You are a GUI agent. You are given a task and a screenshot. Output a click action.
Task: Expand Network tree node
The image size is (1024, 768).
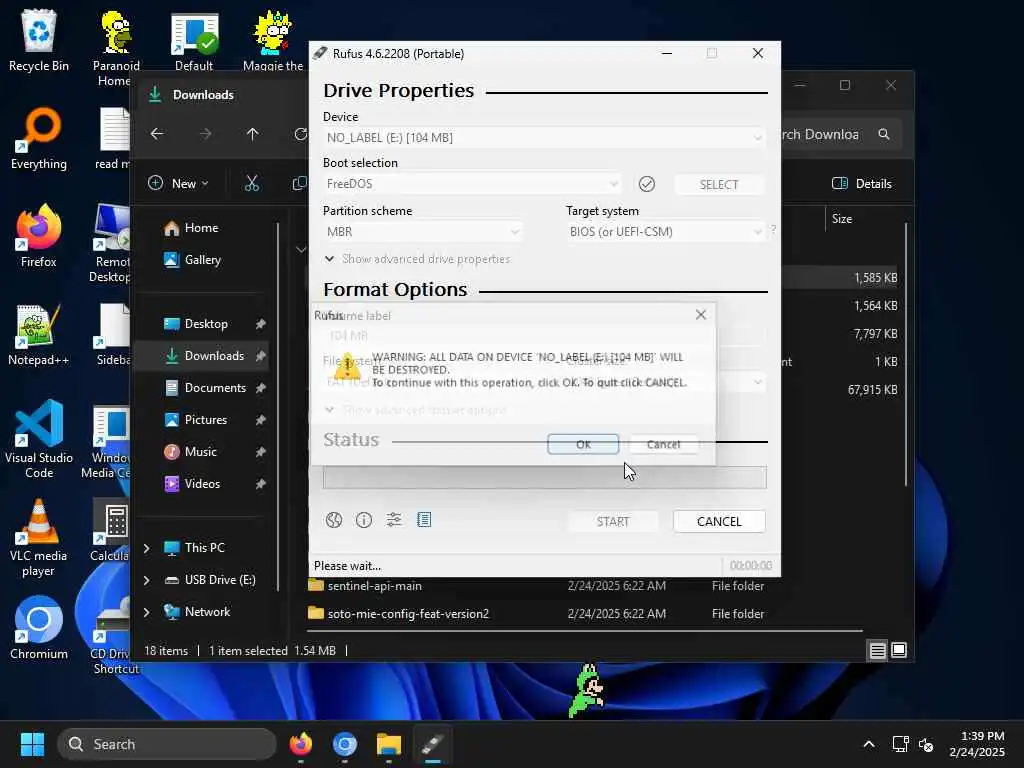coord(147,612)
